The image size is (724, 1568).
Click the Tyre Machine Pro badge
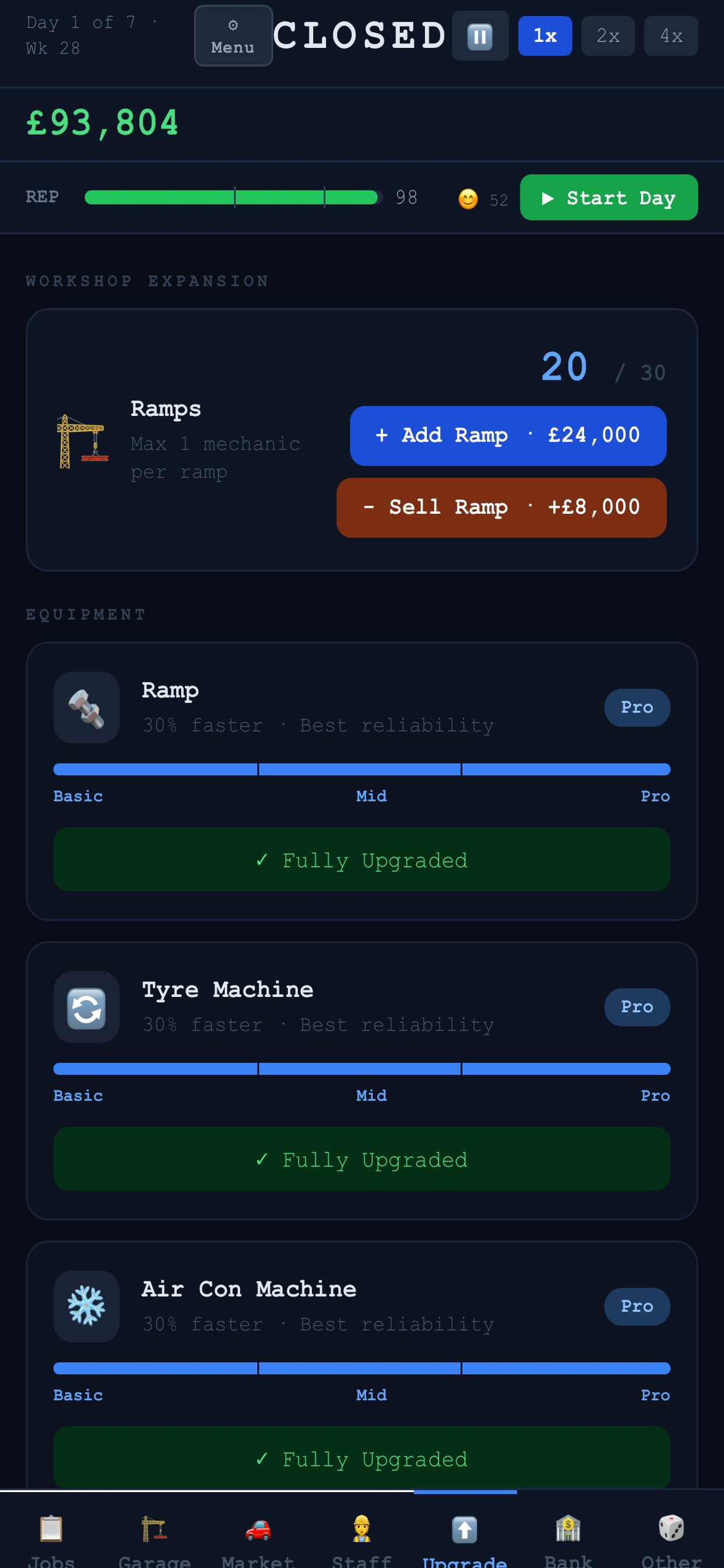coord(637,1007)
